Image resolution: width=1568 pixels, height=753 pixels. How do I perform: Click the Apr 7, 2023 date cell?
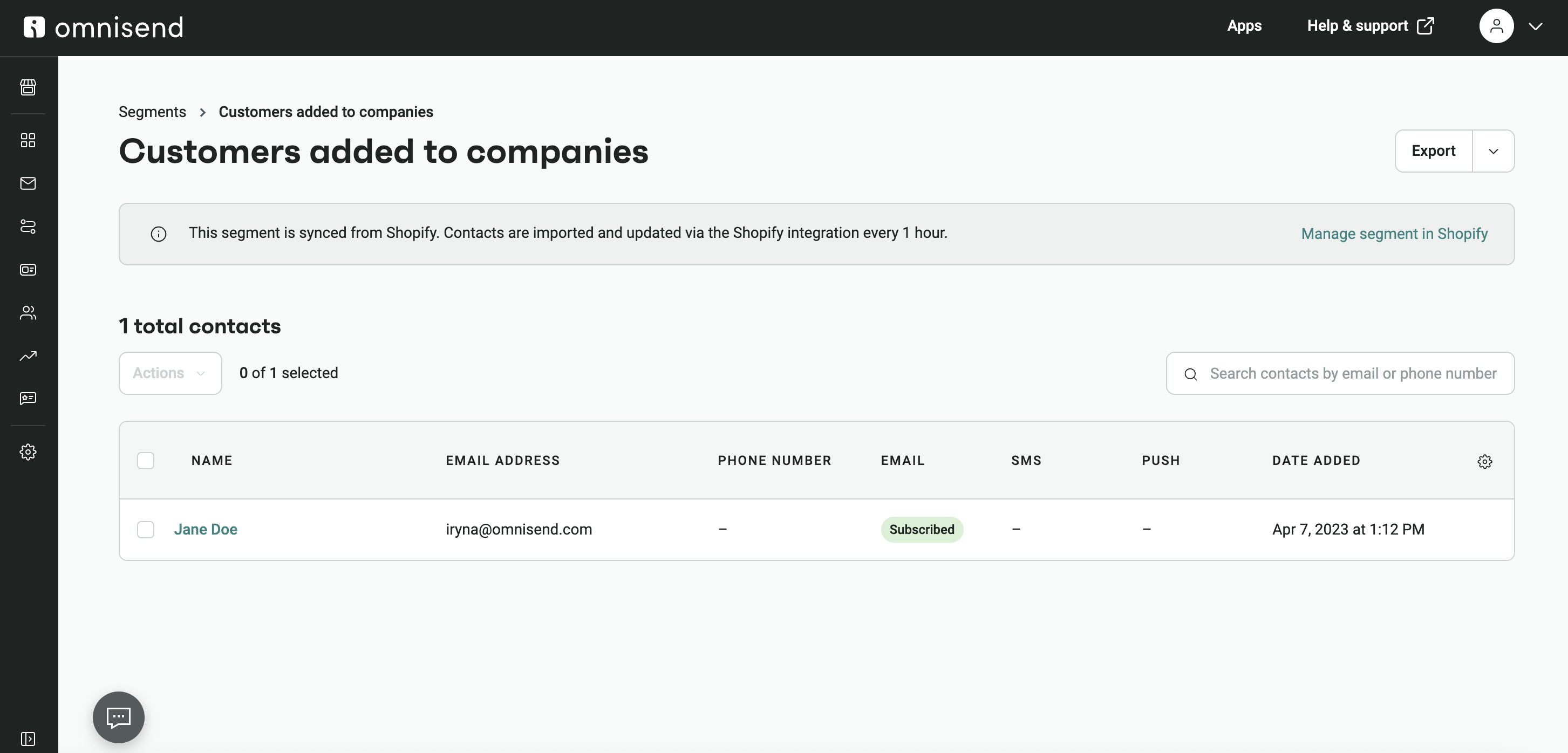(x=1348, y=530)
